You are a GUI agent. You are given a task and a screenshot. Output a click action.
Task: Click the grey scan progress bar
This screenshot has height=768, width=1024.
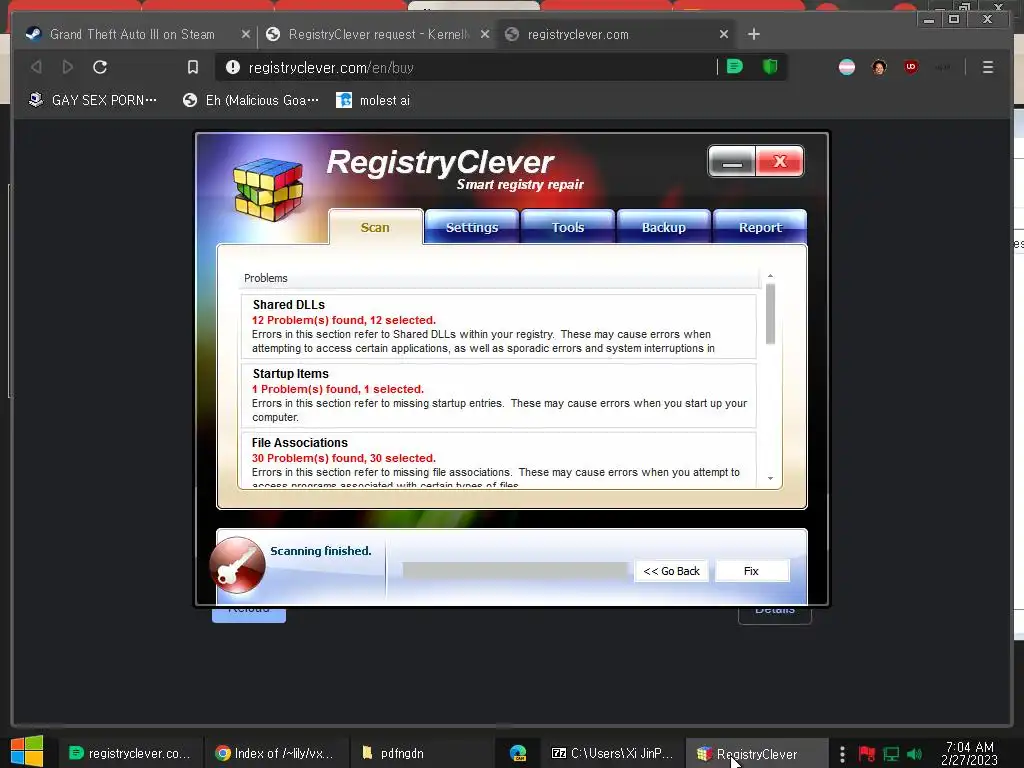516,570
